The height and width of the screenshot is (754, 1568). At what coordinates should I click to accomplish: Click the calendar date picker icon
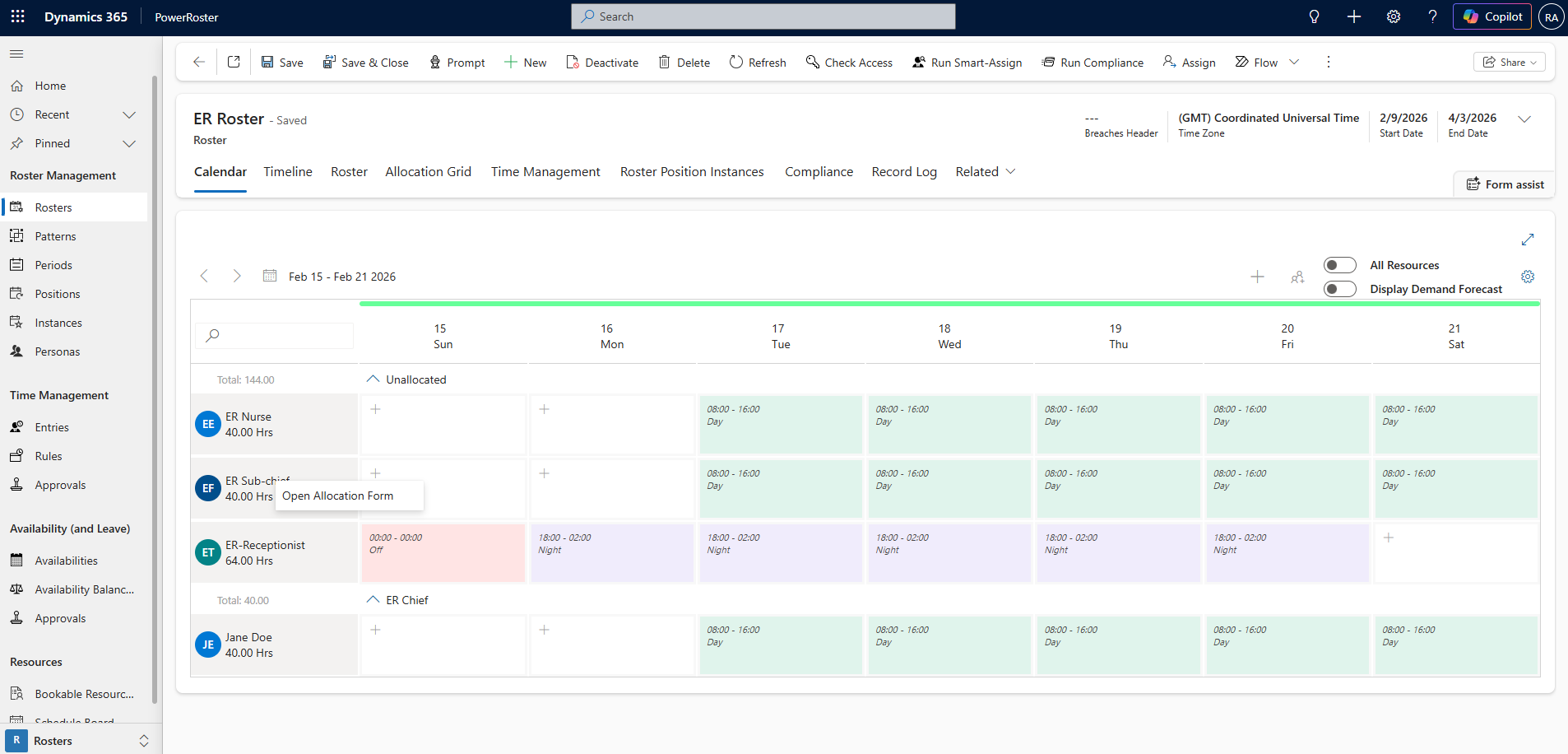point(270,276)
